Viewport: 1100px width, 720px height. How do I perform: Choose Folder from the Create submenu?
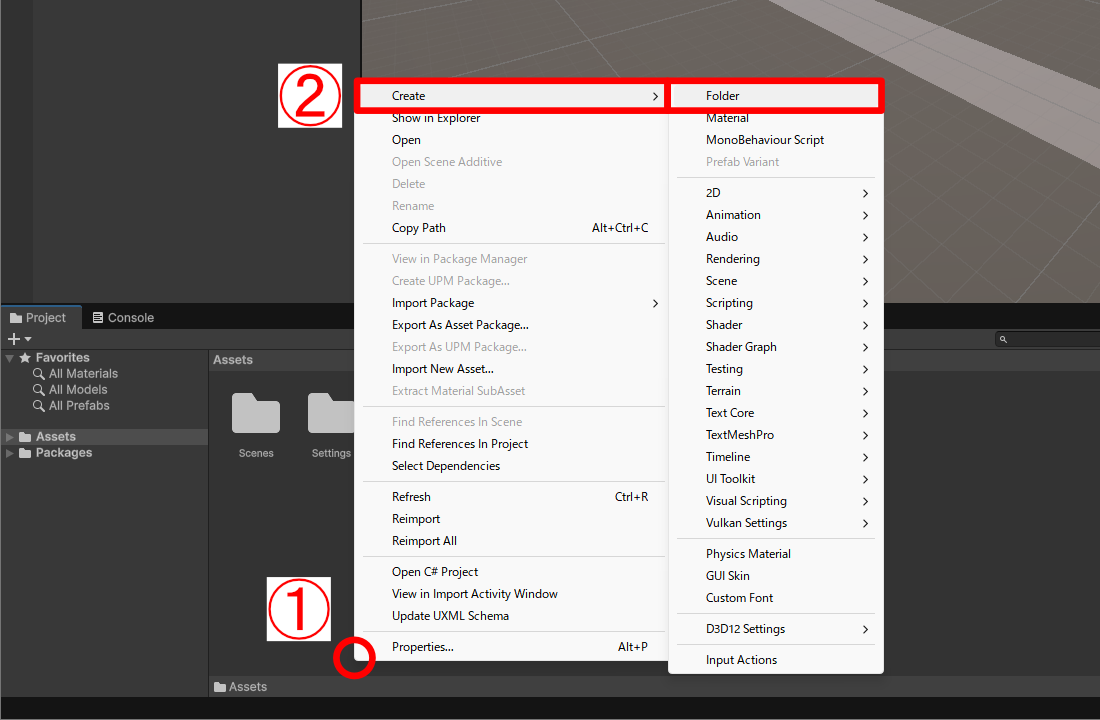pyautogui.click(x=723, y=96)
